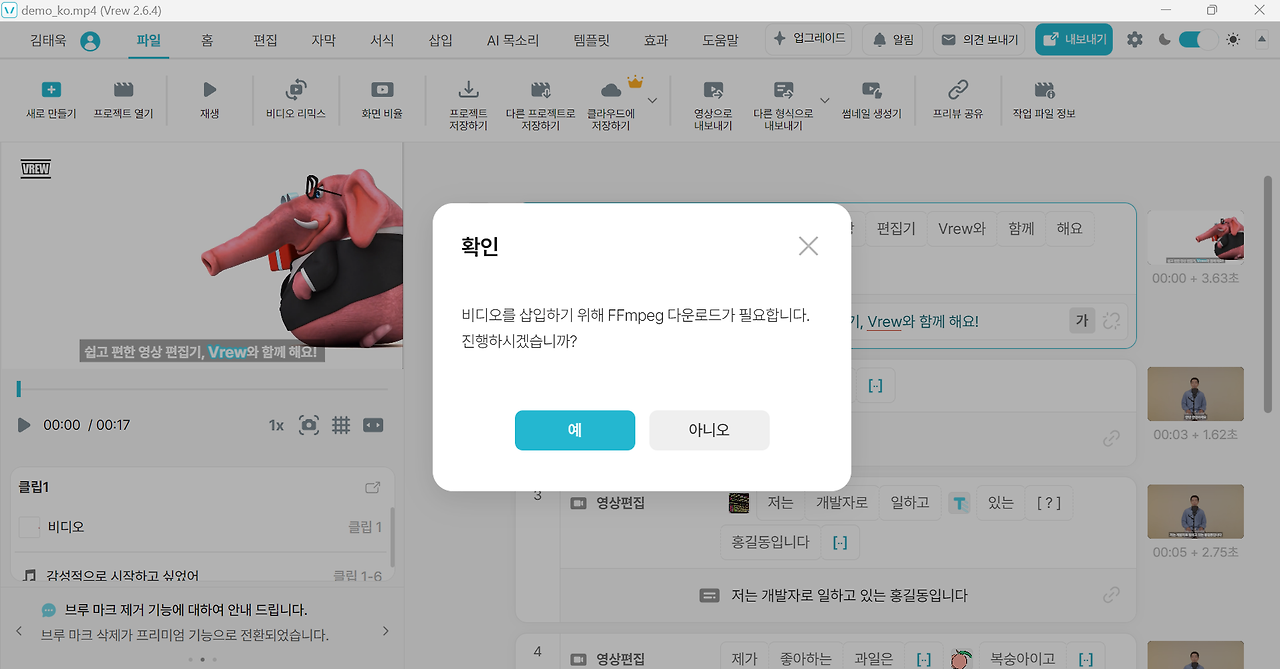Click the T text icon in clip 3
The width and height of the screenshot is (1280, 669).
pyautogui.click(x=959, y=503)
